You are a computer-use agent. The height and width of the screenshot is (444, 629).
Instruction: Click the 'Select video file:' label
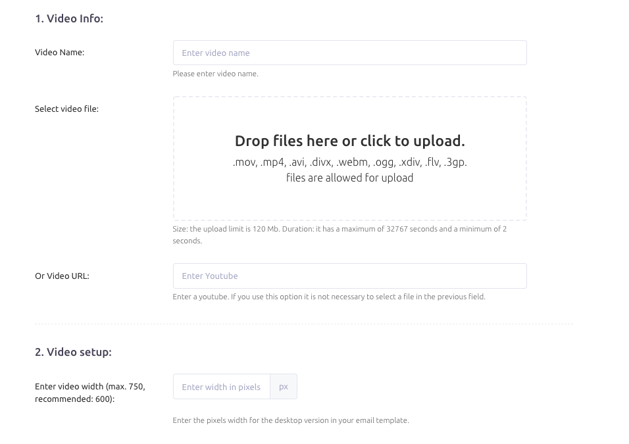tap(67, 109)
